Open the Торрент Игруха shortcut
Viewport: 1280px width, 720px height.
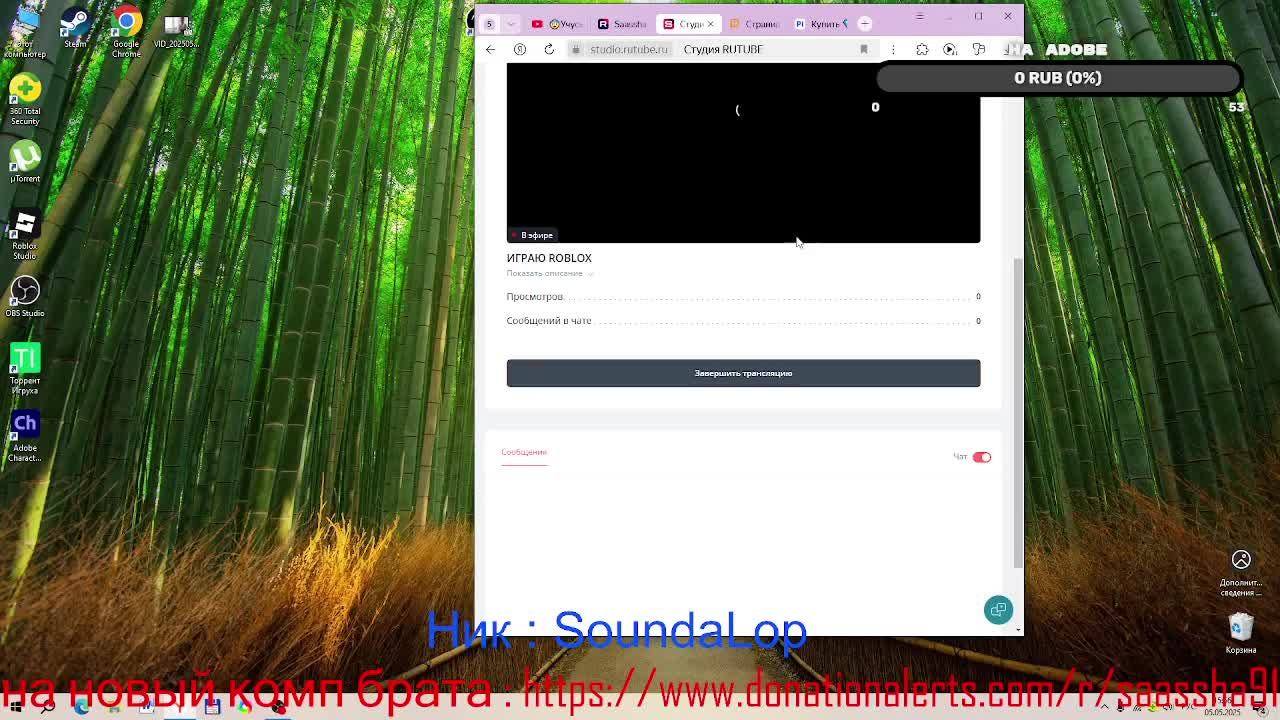(25, 369)
